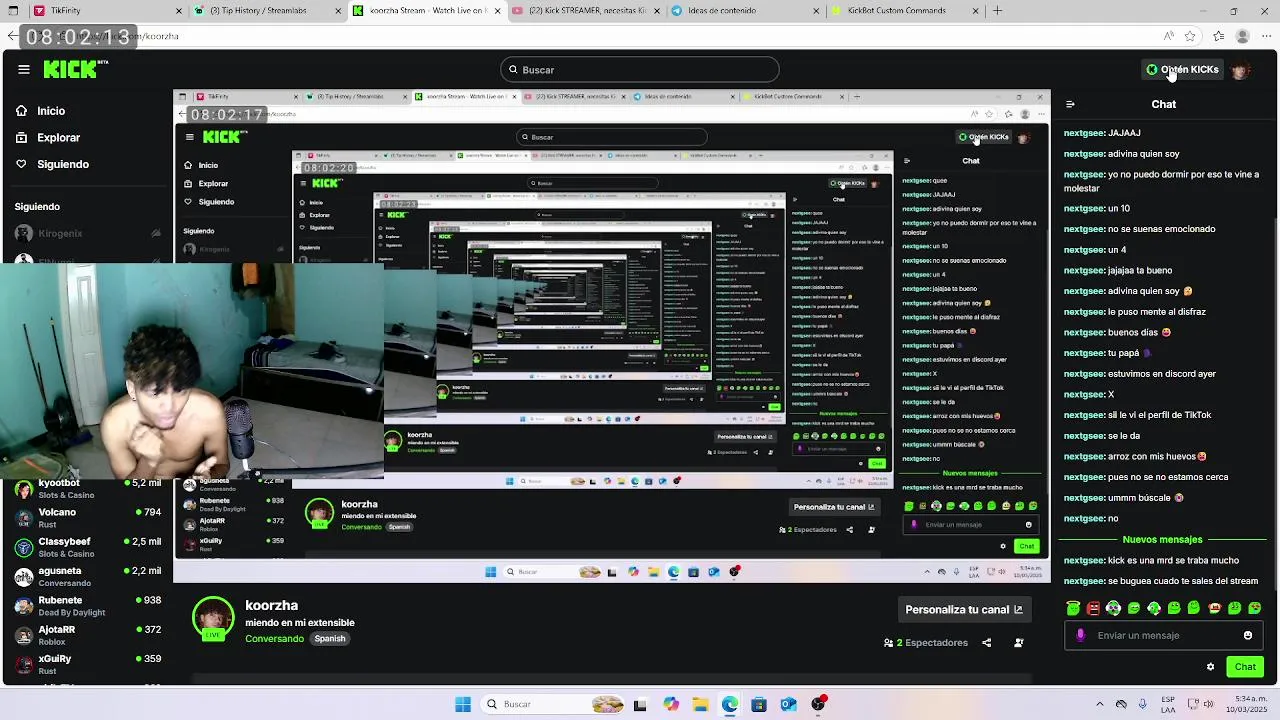Open the tab actions menu left of the TikFinity tab

[x=14, y=11]
